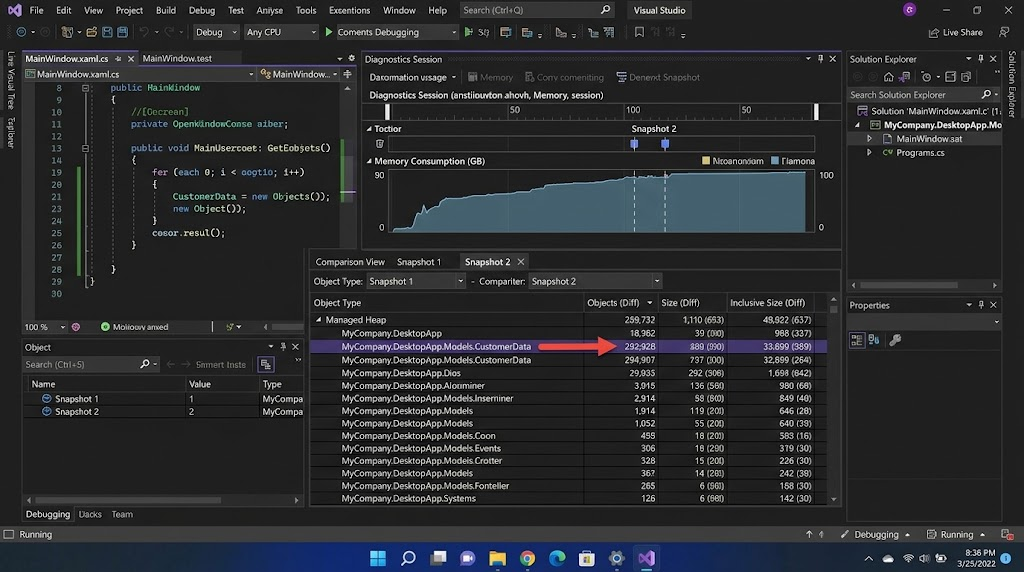Screen dimensions: 1024x572
Task: Toggle pin on MainWindow.xaml.cs tab
Action: [x=118, y=59]
